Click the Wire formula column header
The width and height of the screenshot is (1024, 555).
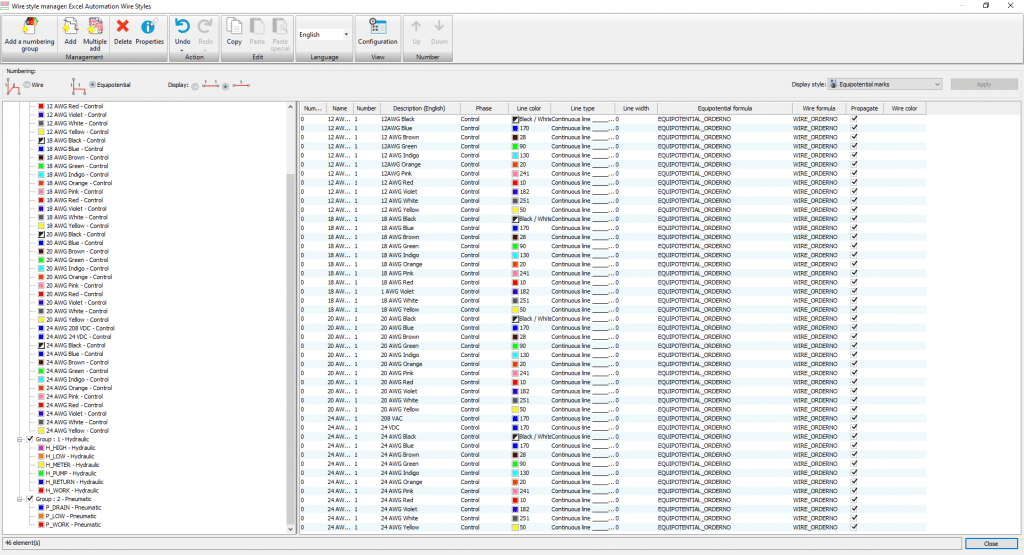coord(819,108)
